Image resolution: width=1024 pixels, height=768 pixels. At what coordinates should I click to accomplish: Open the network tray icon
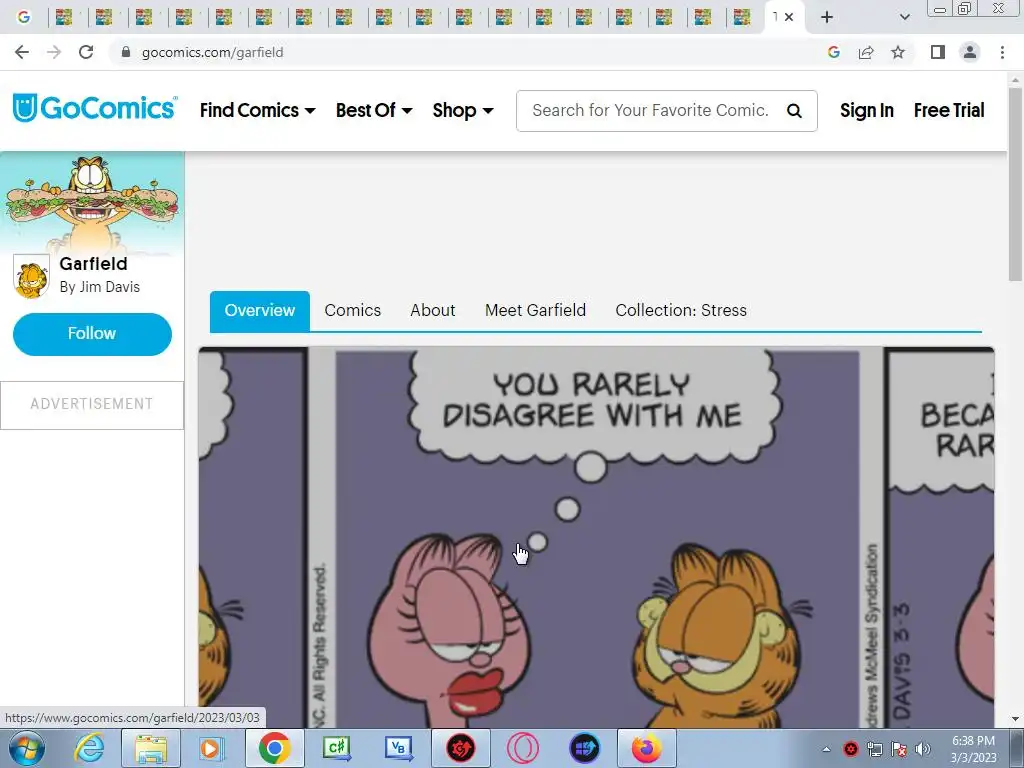tap(874, 749)
